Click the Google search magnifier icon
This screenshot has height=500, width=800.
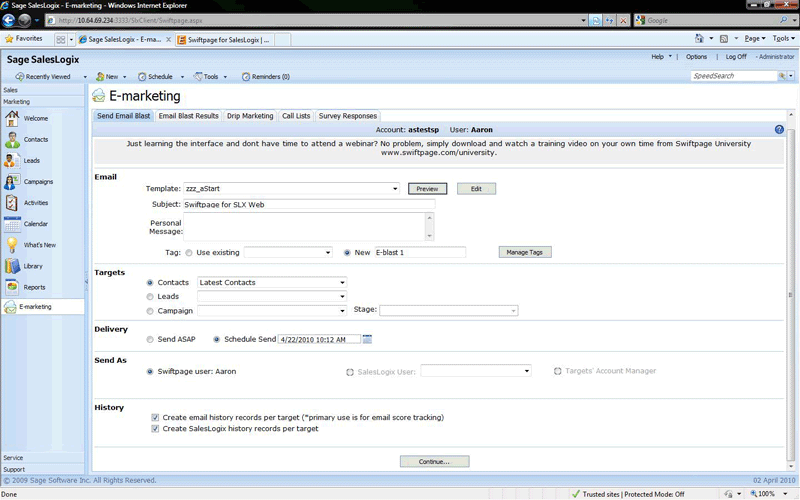point(784,20)
